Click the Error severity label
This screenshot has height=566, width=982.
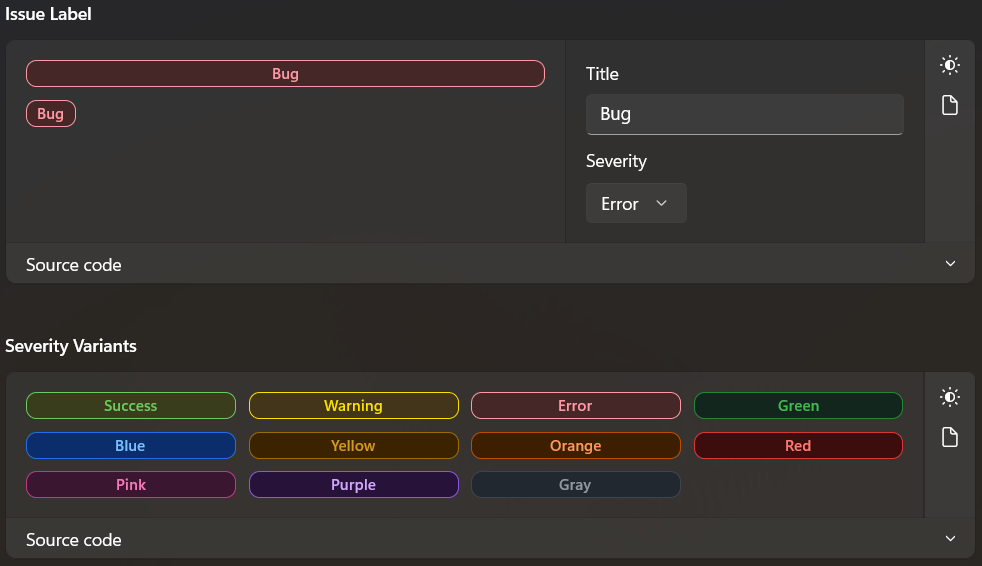point(576,406)
